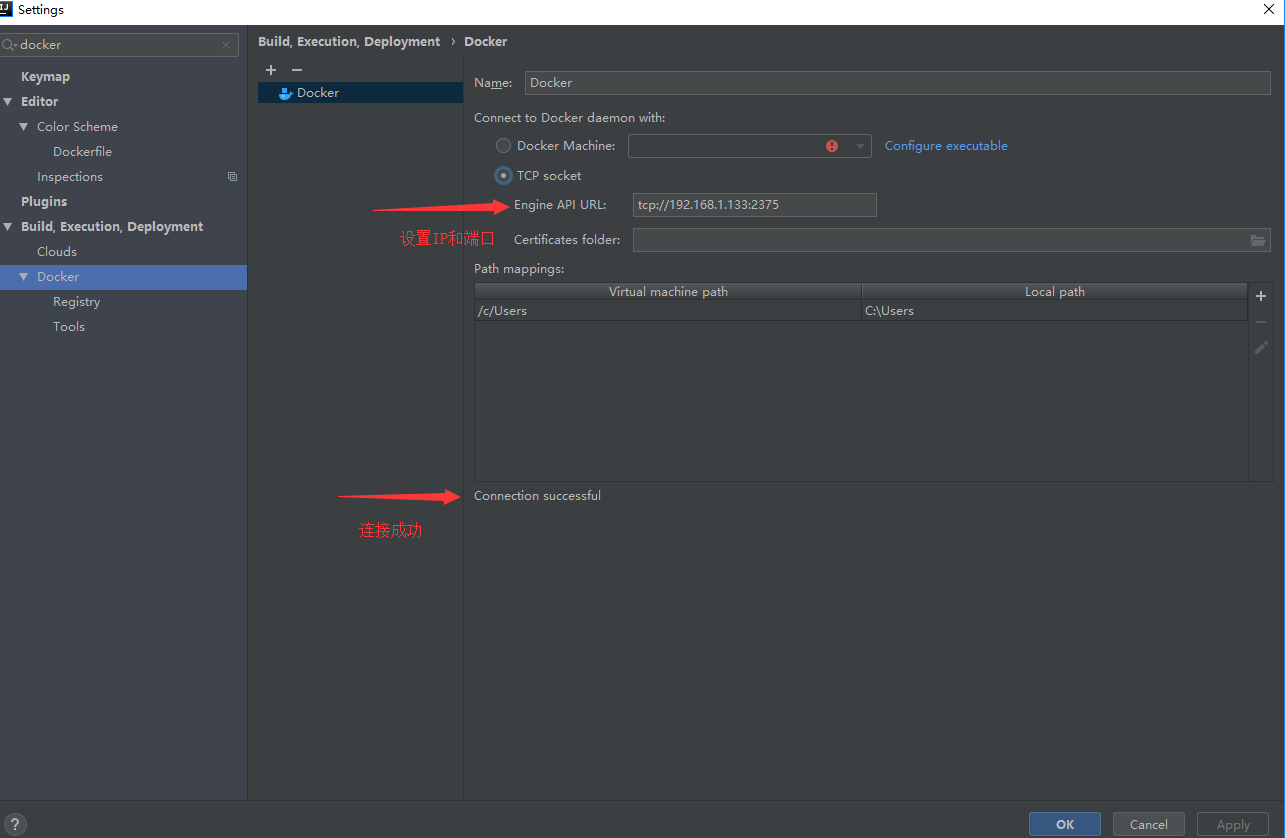Confirm settings with OK button
The width and height of the screenshot is (1285, 838).
tap(1065, 824)
